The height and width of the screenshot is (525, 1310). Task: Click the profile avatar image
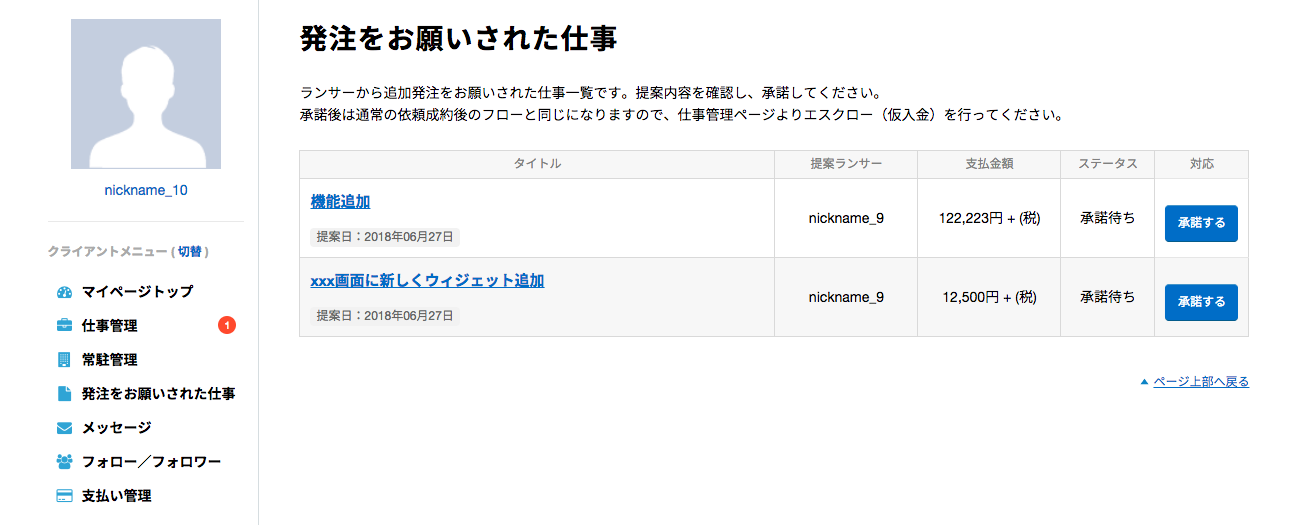(x=146, y=94)
